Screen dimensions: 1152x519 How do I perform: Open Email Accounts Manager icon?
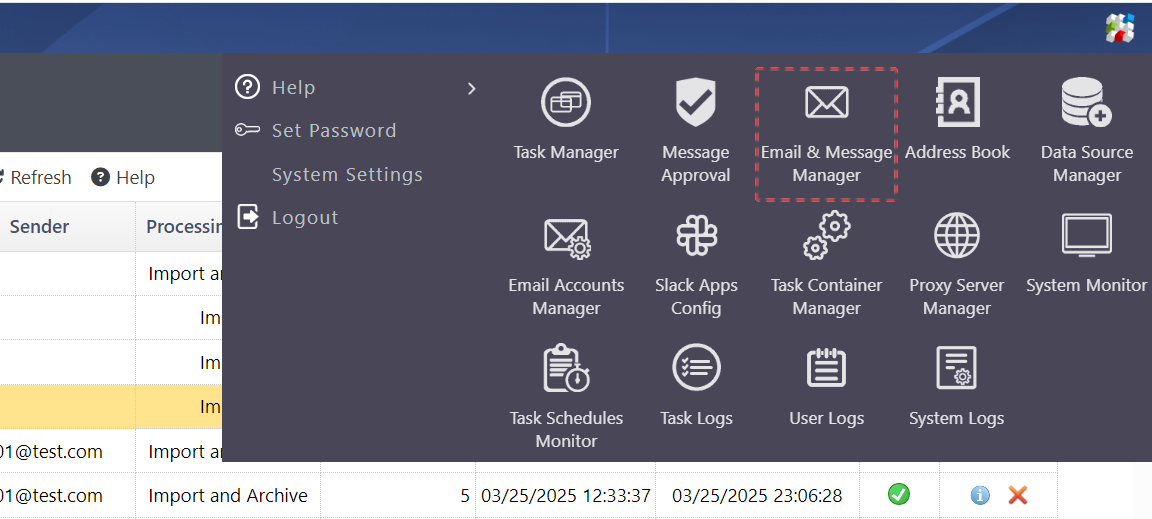(x=566, y=237)
